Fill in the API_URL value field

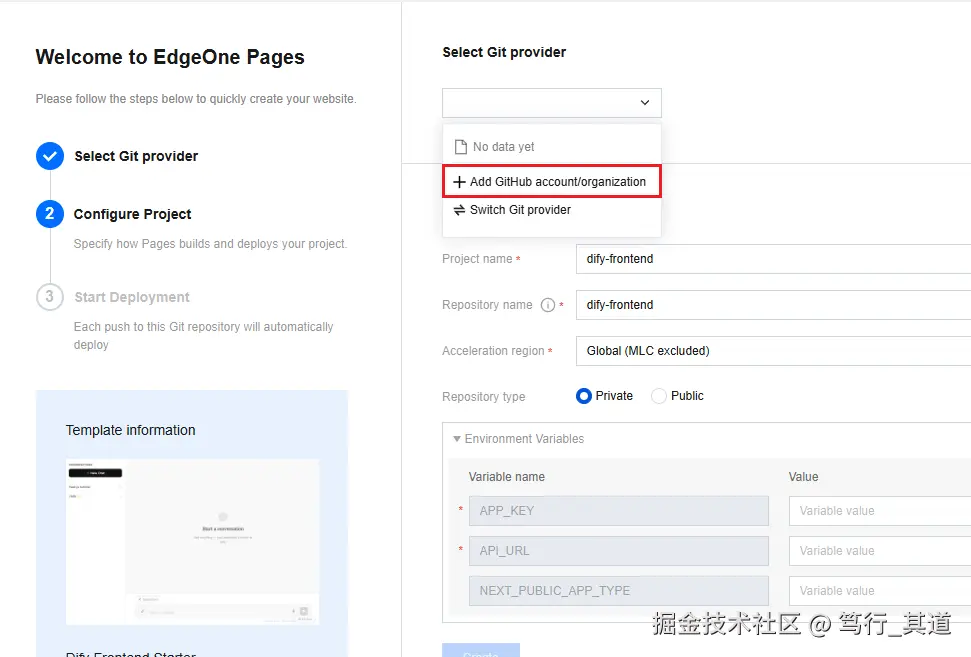[879, 551]
